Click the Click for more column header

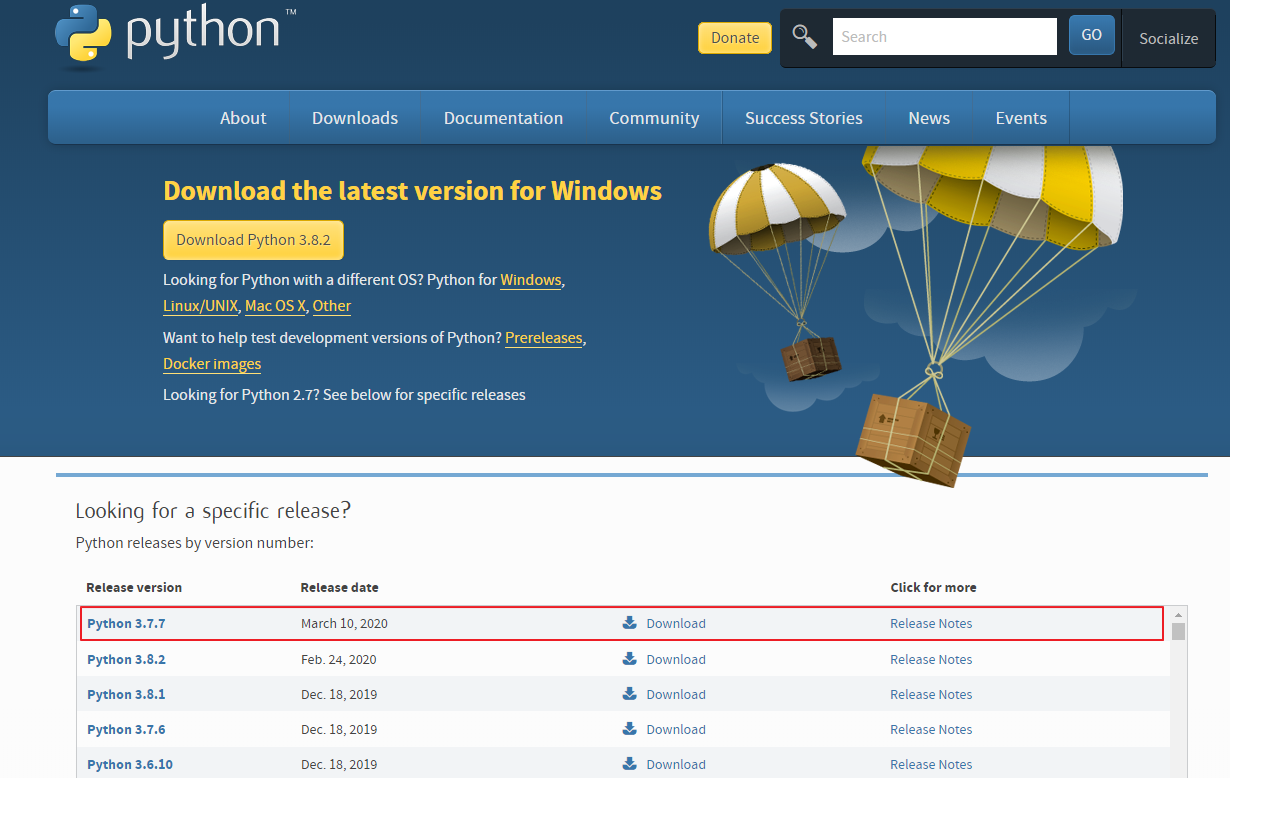933,587
